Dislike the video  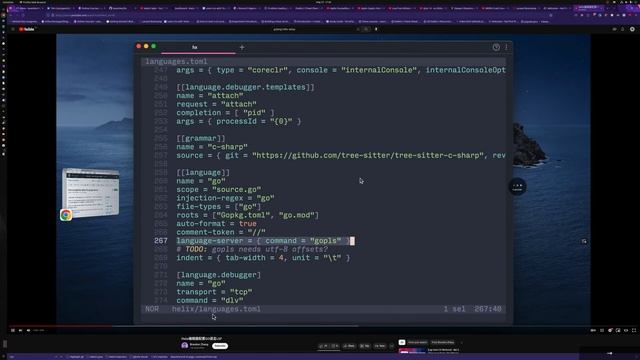[335, 346]
